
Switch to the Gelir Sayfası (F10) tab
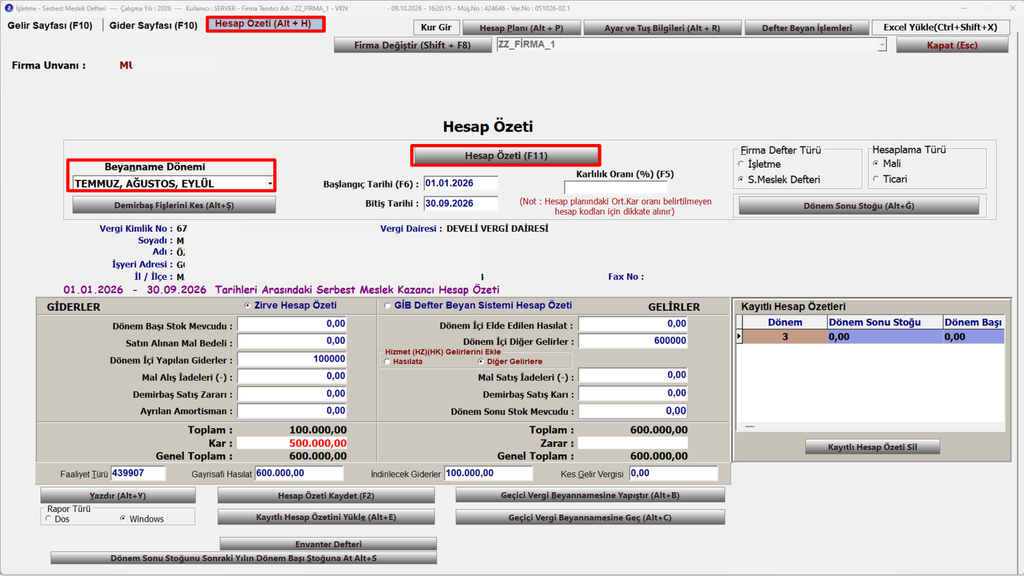50,25
